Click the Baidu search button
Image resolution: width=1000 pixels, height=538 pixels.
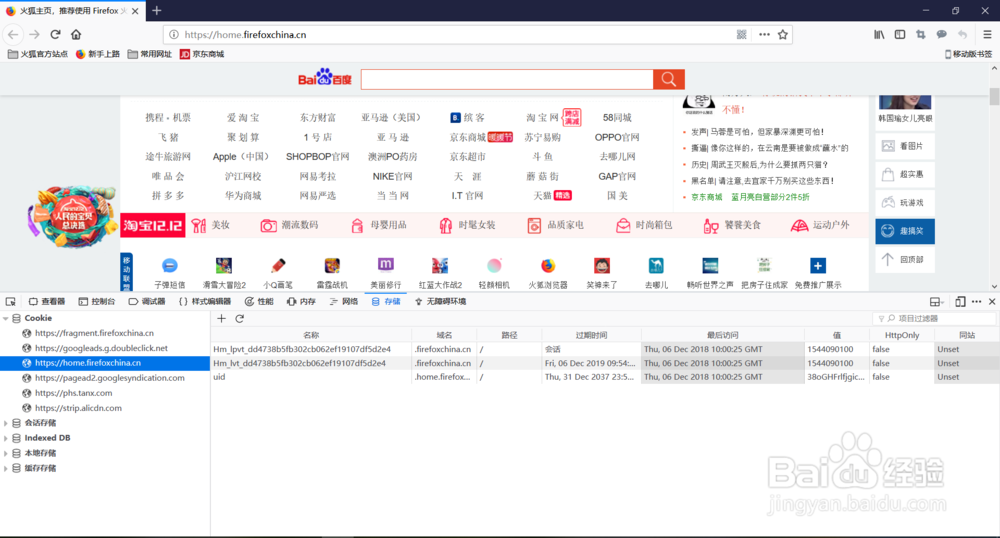(x=668, y=79)
